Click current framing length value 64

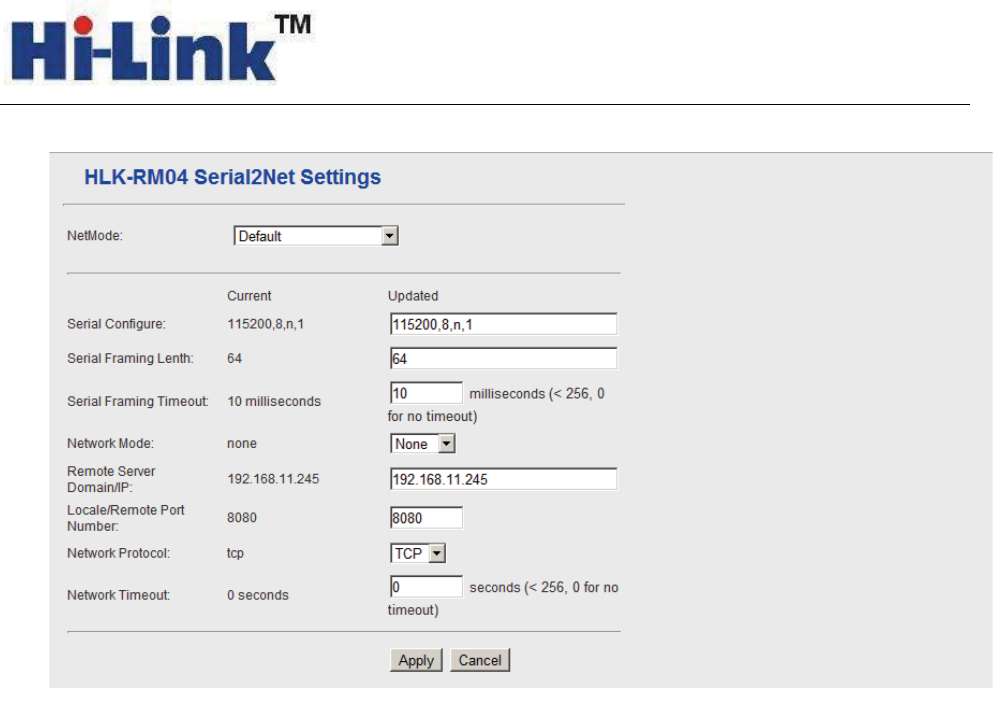coord(234,358)
